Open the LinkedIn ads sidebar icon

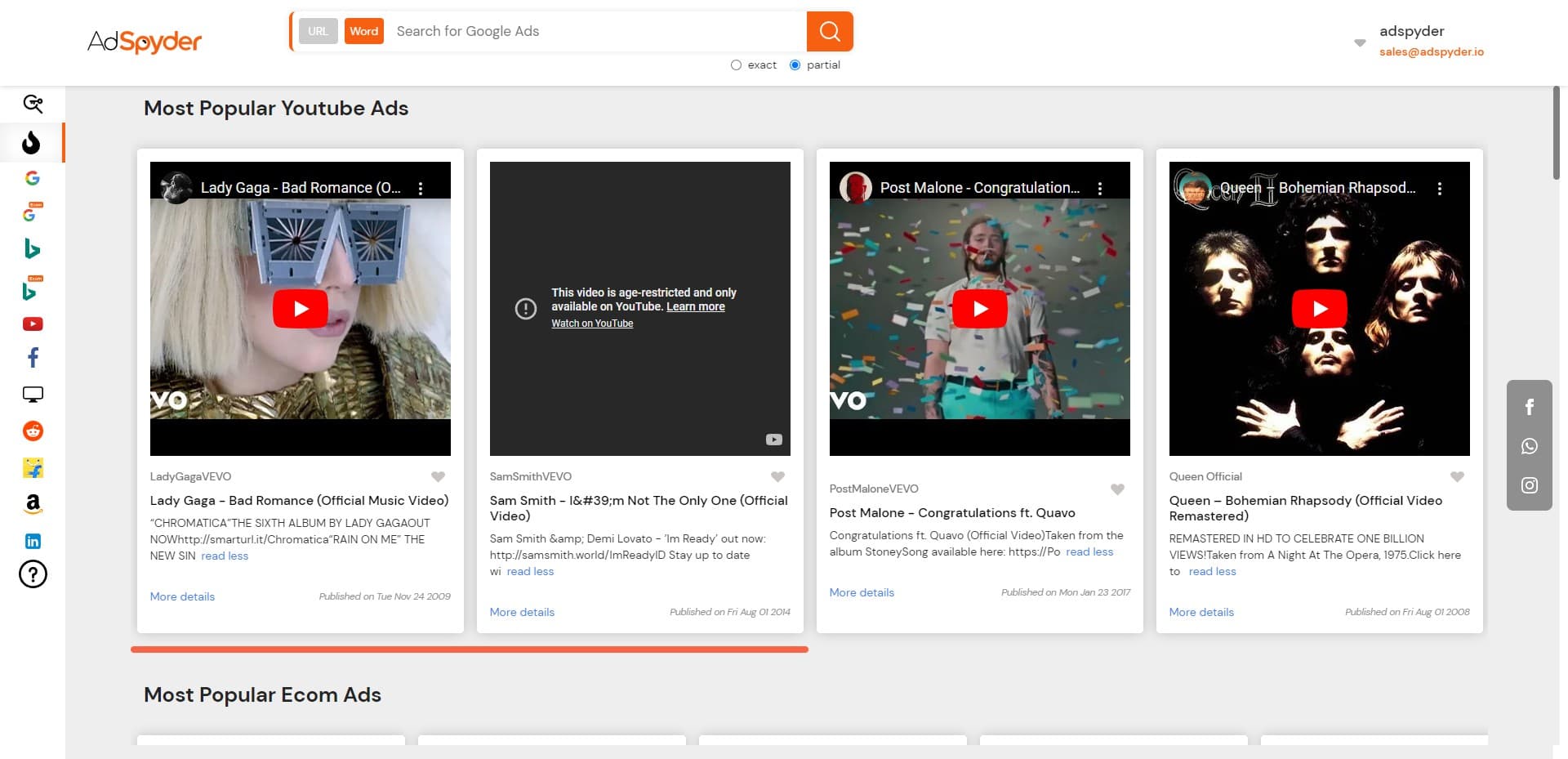(x=33, y=541)
